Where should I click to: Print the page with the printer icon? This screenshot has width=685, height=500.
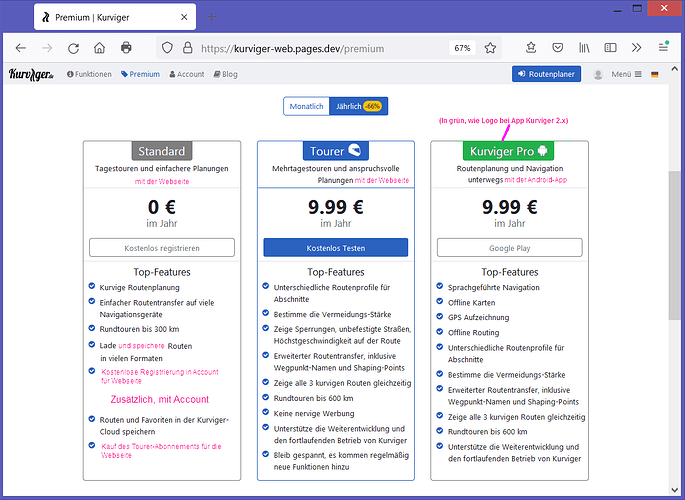(x=126, y=48)
